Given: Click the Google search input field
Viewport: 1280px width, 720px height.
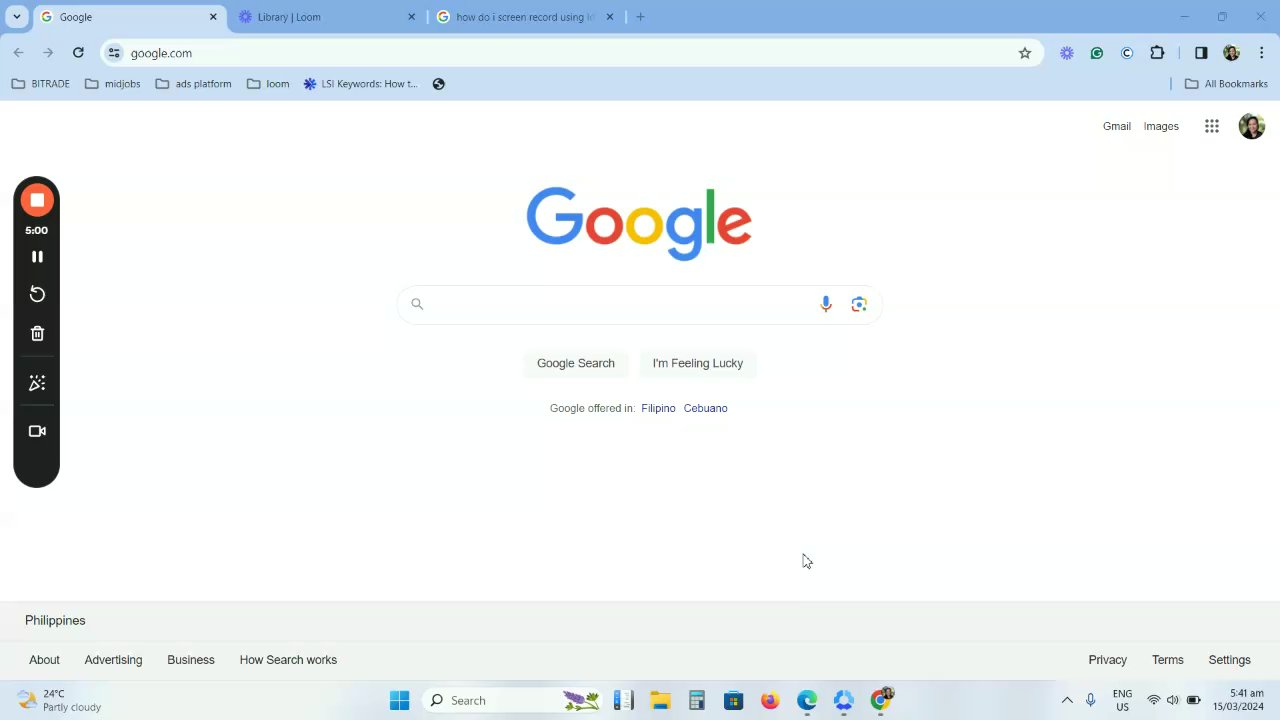Looking at the screenshot, I should (x=640, y=304).
